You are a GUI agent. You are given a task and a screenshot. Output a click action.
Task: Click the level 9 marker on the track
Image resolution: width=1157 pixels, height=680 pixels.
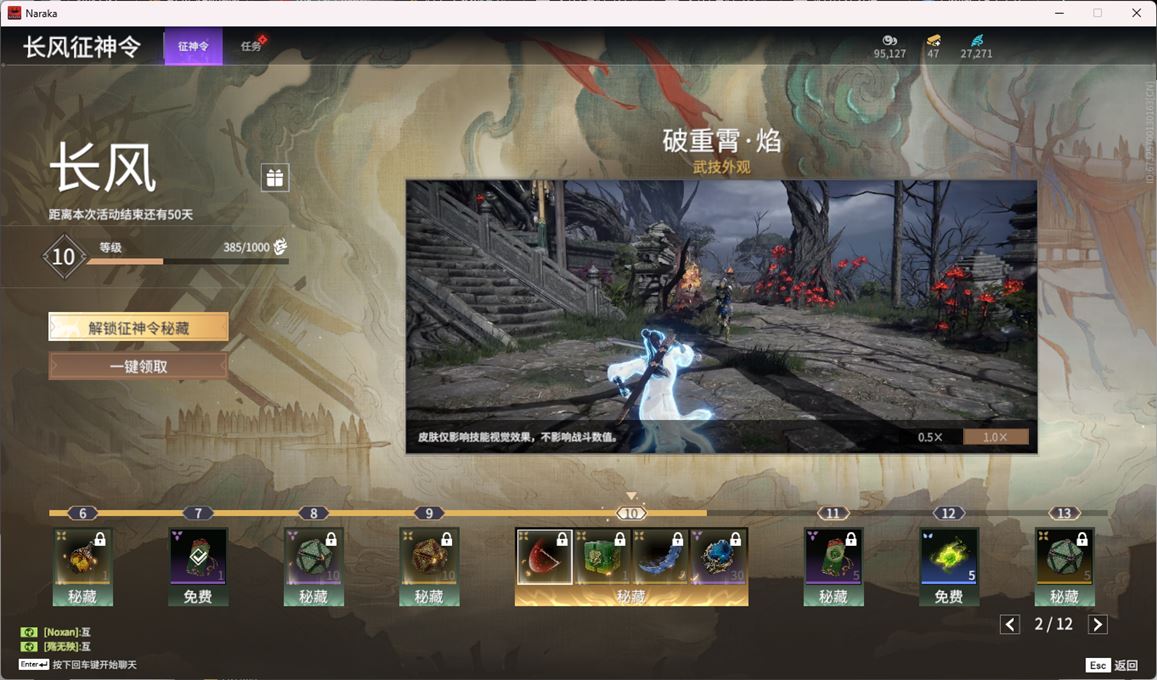429,513
